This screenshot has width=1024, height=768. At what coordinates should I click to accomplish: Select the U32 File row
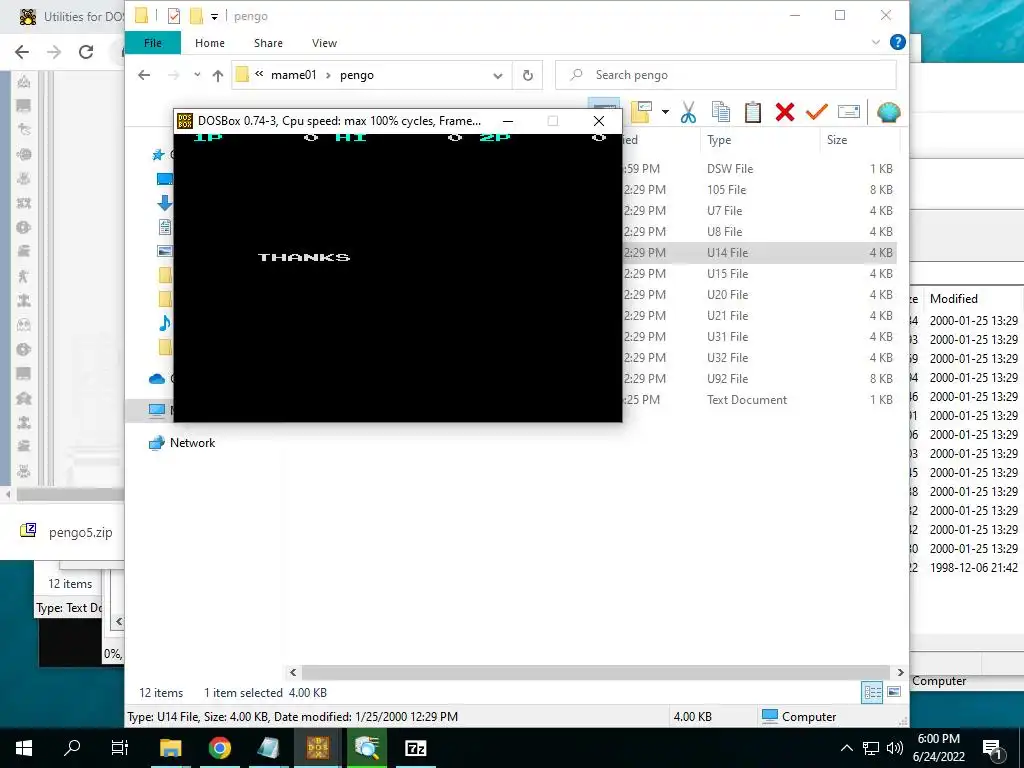[758, 357]
